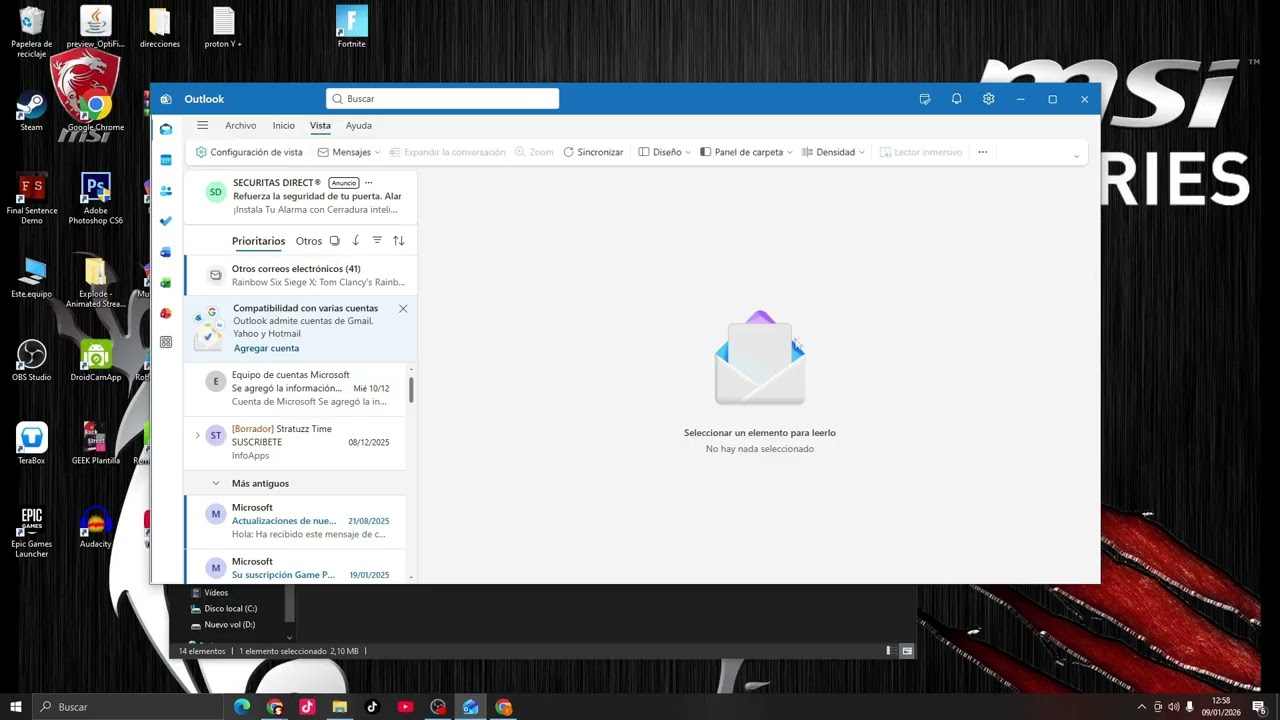Screen dimensions: 1280x720
Task: Open Word app icon in Outlook sidebar
Action: [166, 252]
